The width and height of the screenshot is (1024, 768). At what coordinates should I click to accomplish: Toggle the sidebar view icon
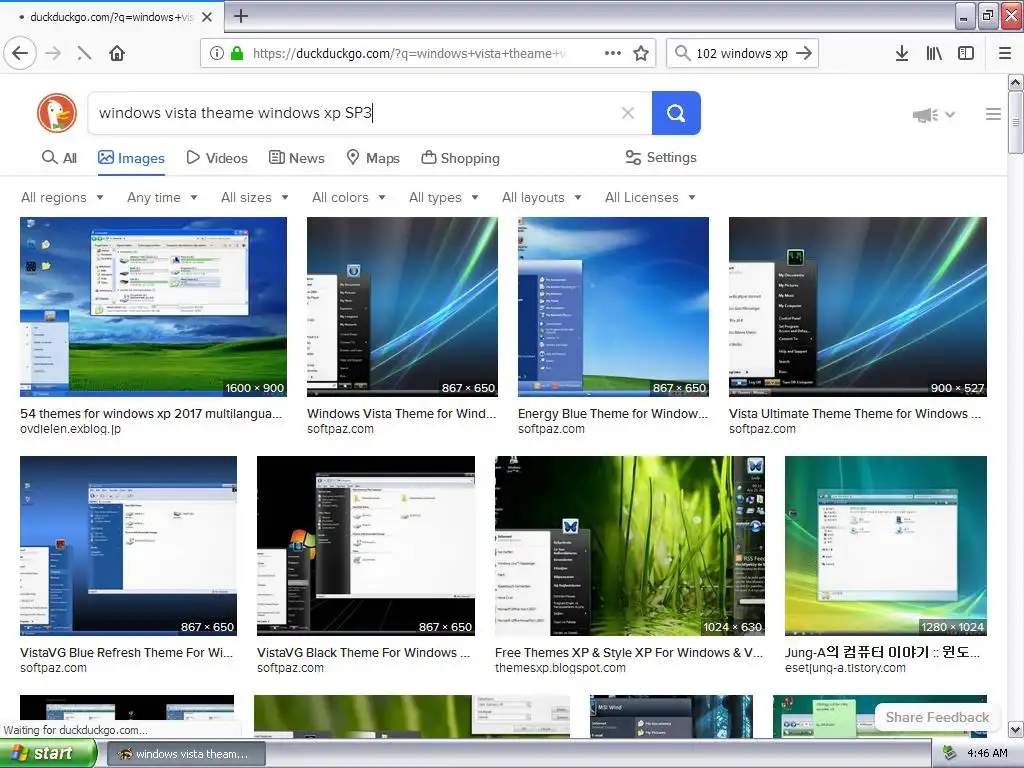[966, 54]
